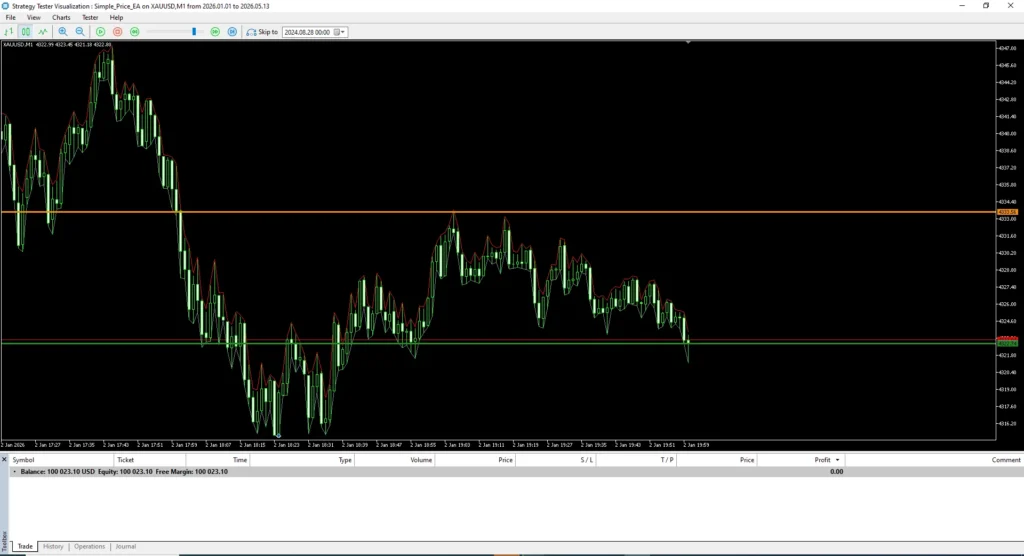Sort by the S / L column header
The image size is (1024, 556).
556,460
